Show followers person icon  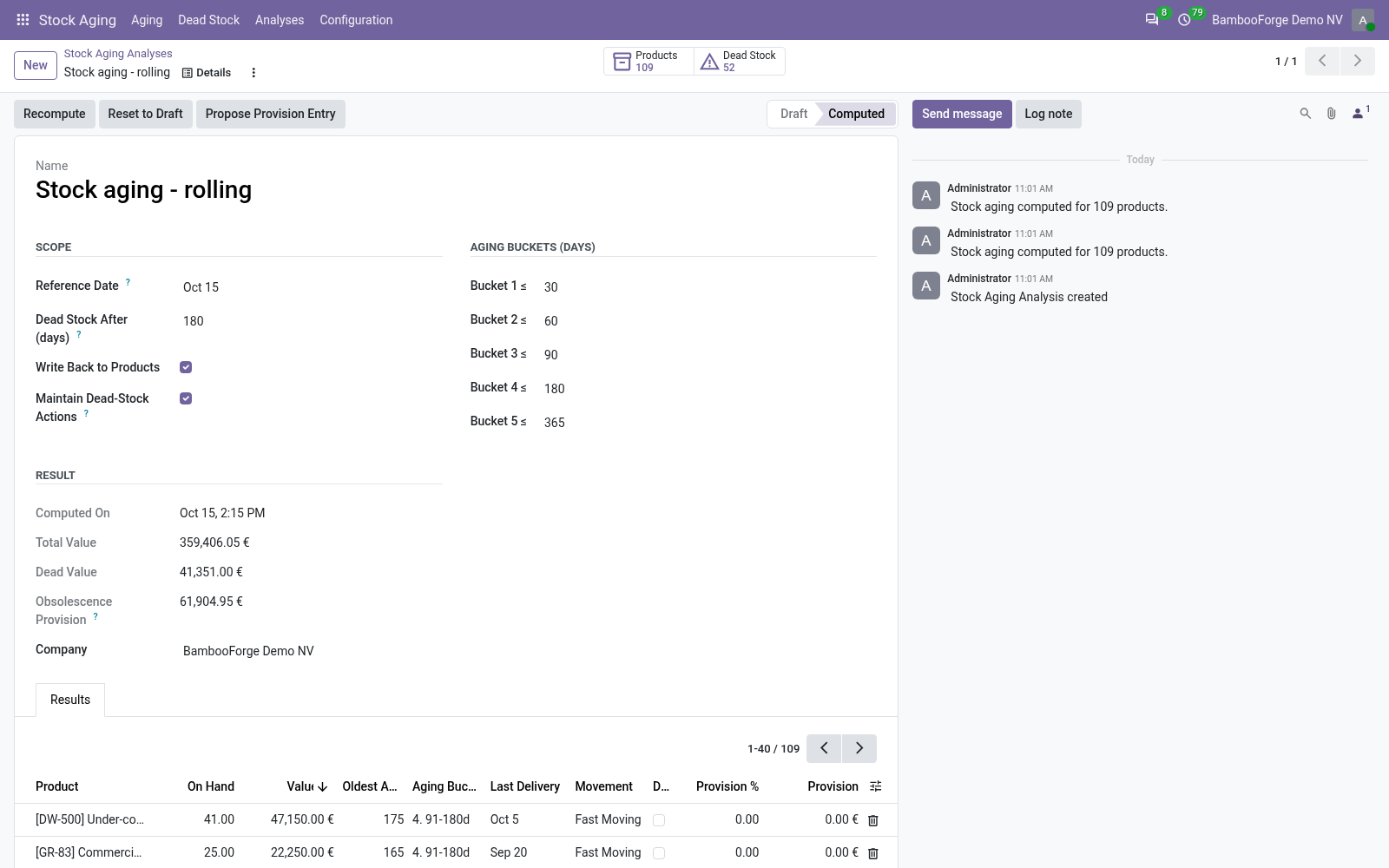(1360, 113)
